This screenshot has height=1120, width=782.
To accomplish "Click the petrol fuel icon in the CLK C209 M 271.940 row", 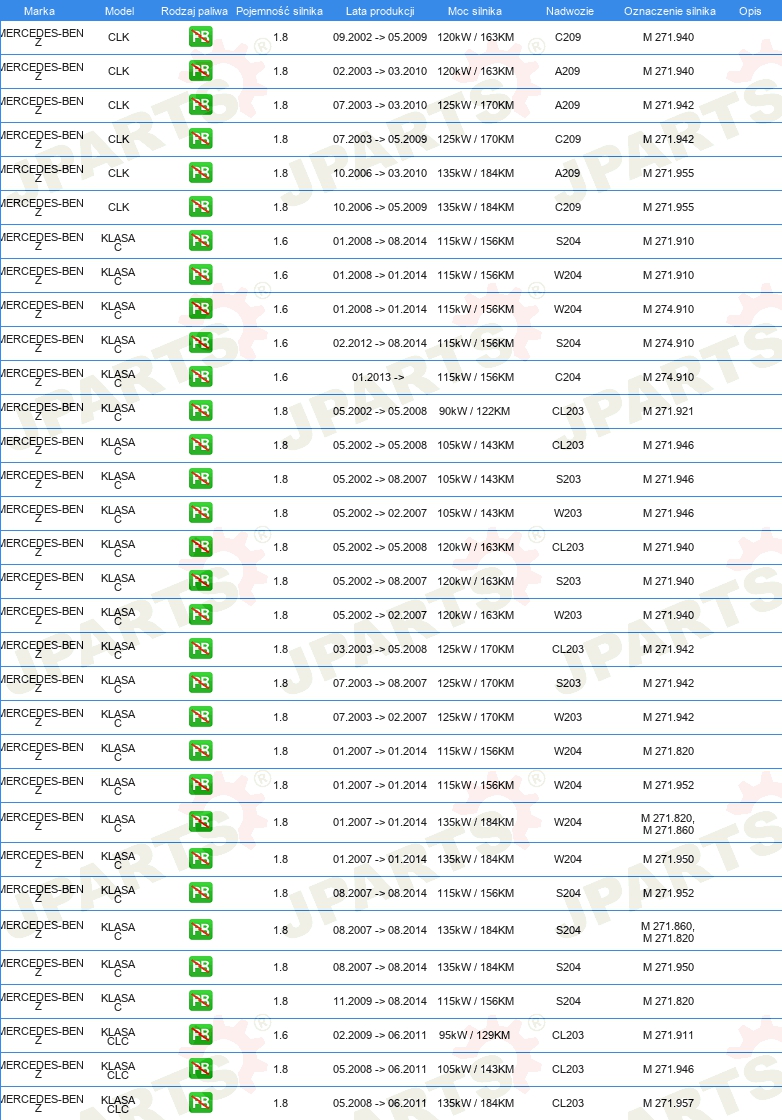I will point(201,36).
